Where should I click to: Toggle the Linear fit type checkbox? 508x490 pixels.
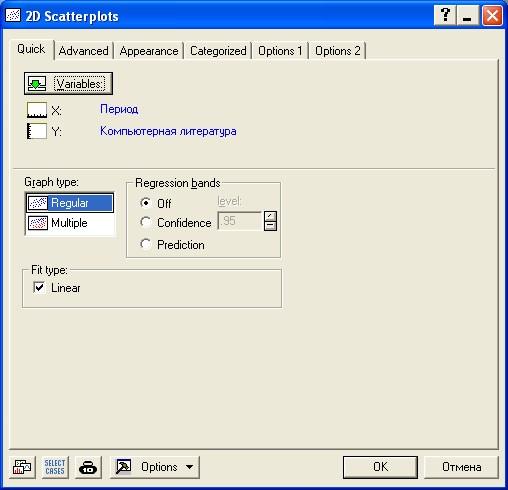(x=39, y=287)
